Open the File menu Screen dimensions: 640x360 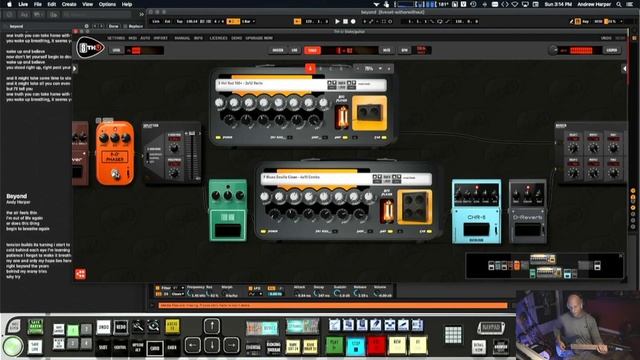(x=38, y=4)
